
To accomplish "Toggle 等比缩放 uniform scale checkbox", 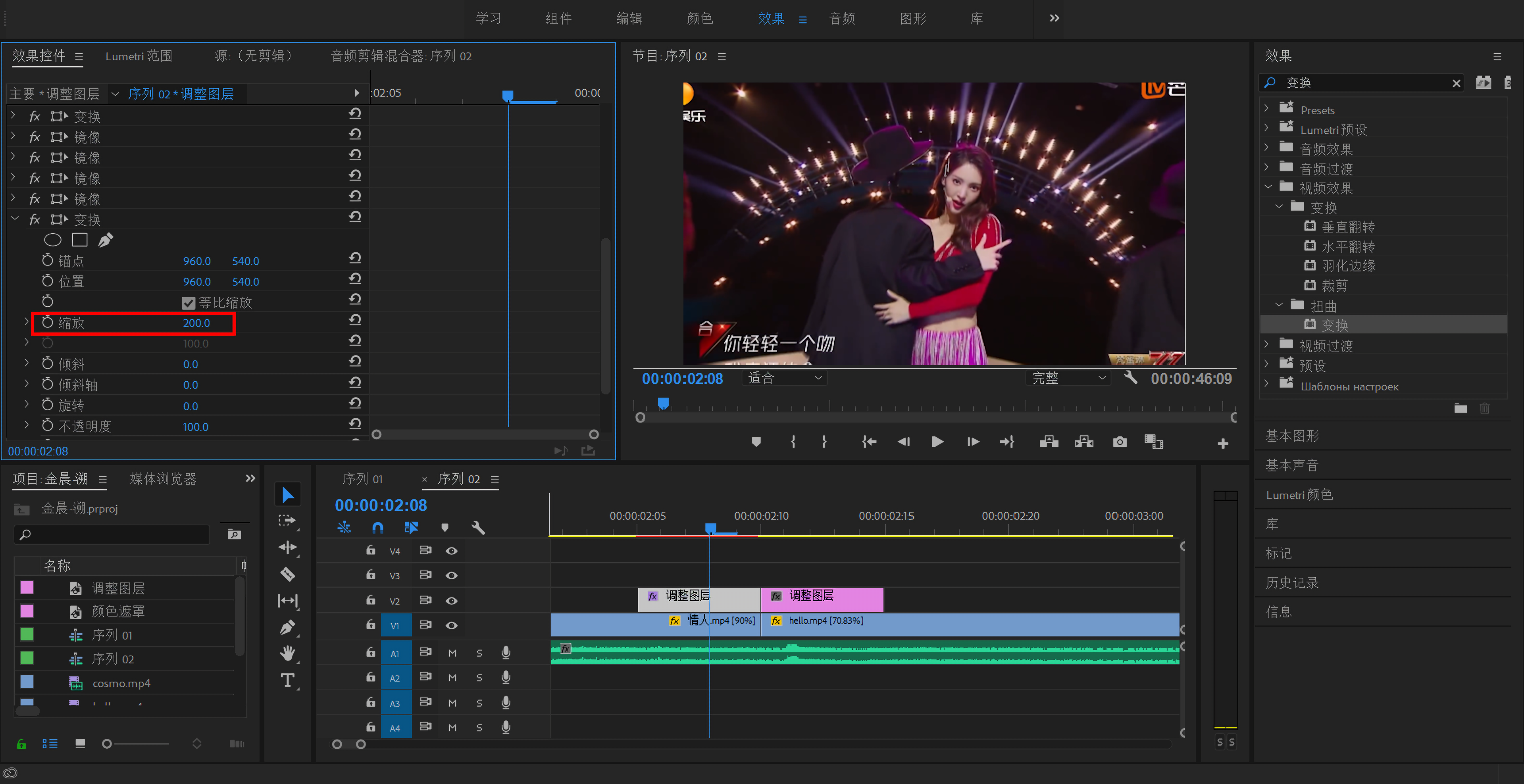I will (188, 303).
